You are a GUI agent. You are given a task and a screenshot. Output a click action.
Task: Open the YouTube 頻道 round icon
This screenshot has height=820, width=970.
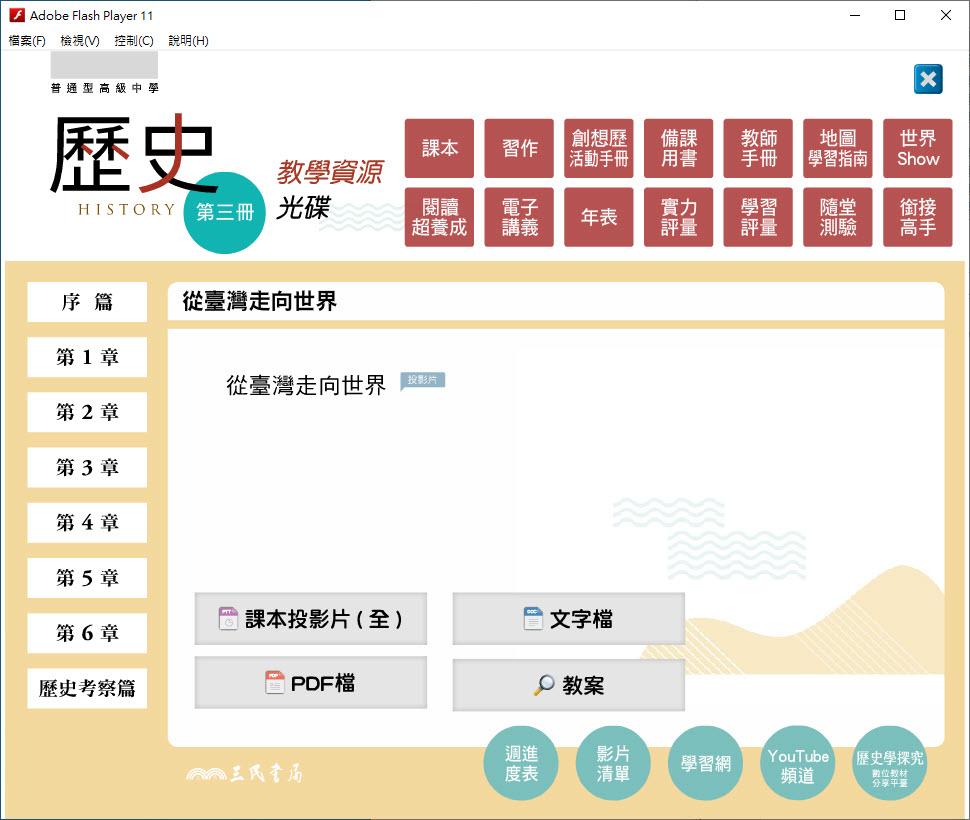point(798,764)
